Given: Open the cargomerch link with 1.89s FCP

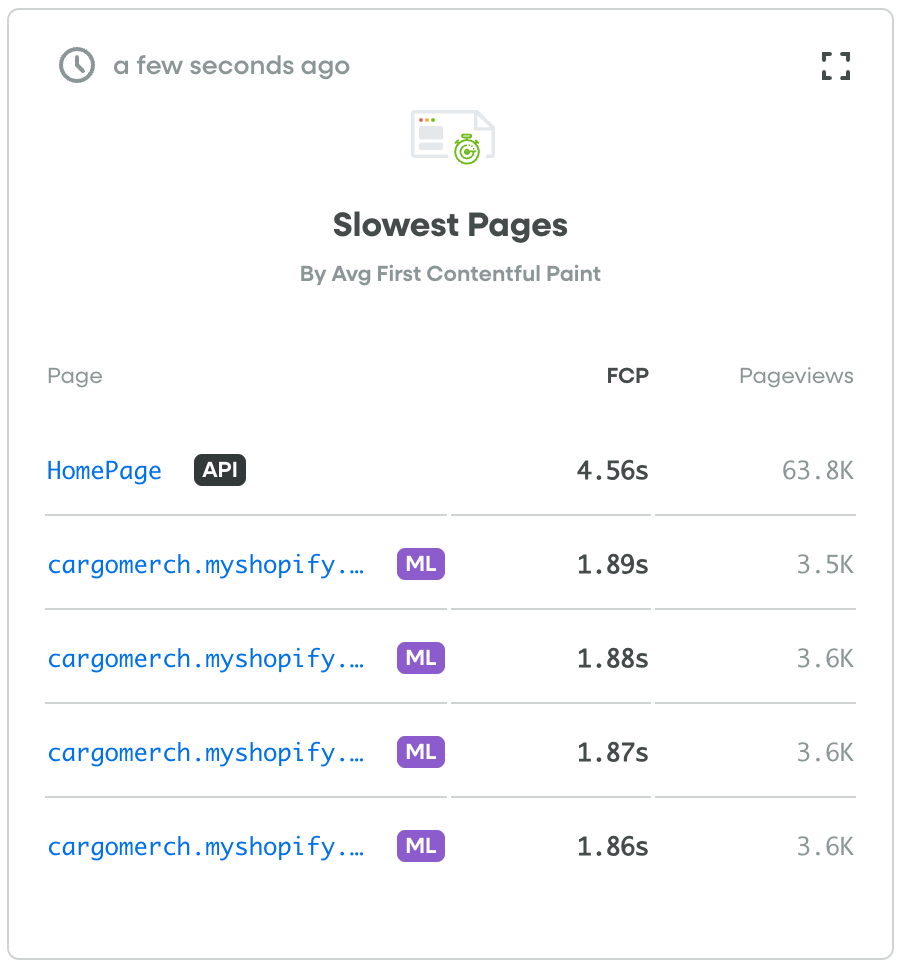Looking at the screenshot, I should click(x=206, y=564).
